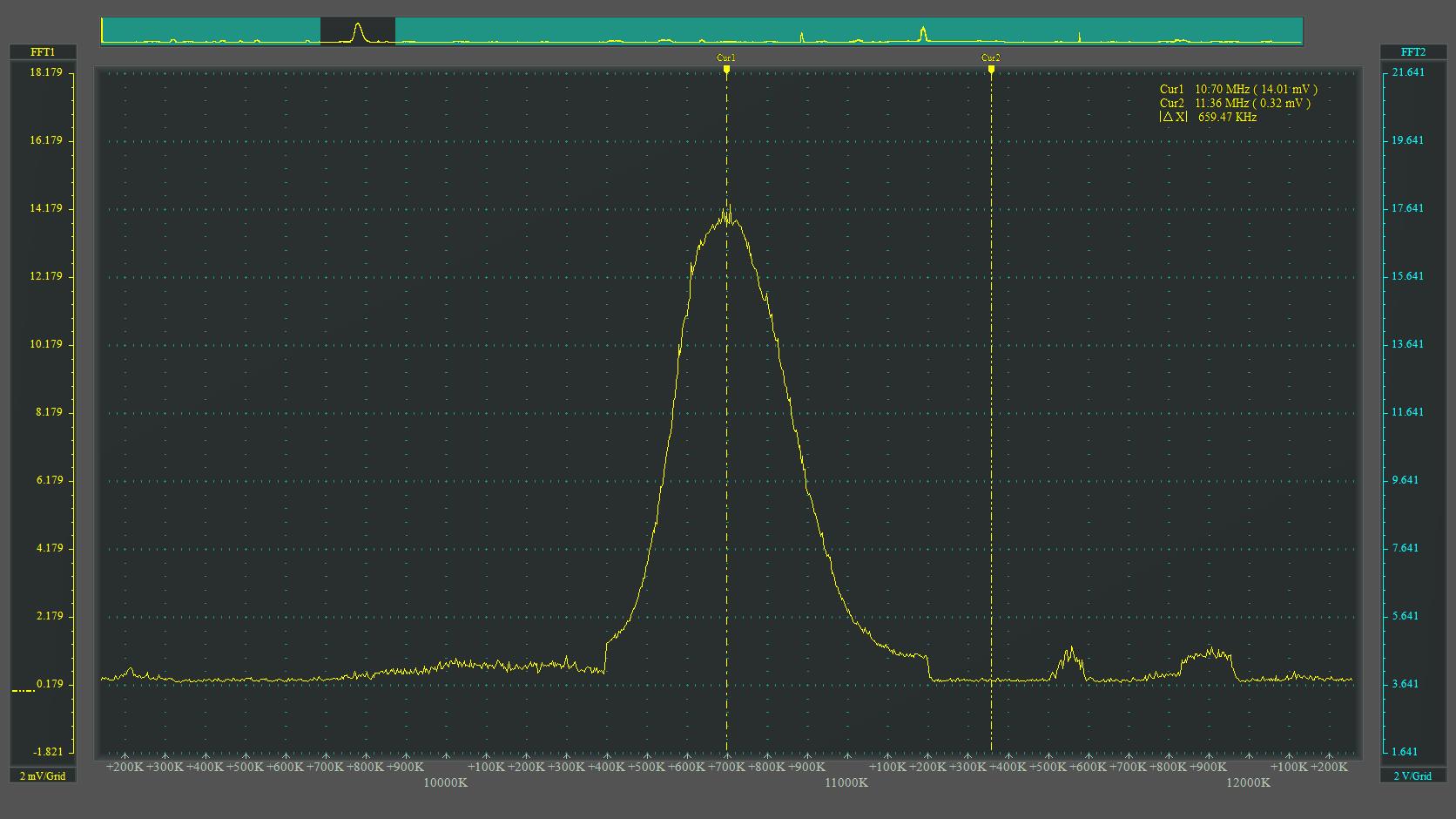Open the 2 V/Grid scale setting

click(x=1413, y=775)
